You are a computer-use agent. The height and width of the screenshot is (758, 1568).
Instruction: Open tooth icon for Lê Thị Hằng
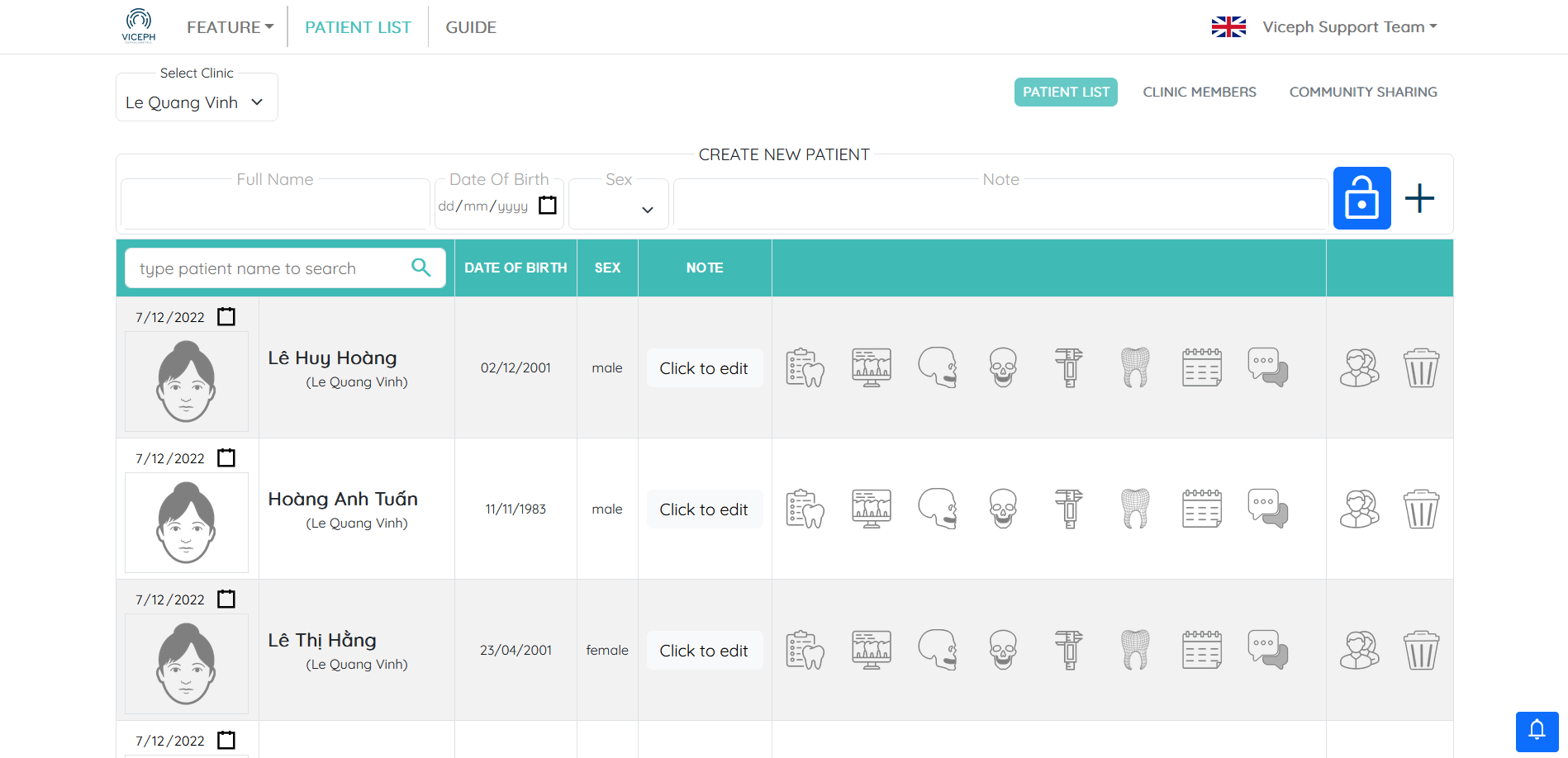(1135, 650)
